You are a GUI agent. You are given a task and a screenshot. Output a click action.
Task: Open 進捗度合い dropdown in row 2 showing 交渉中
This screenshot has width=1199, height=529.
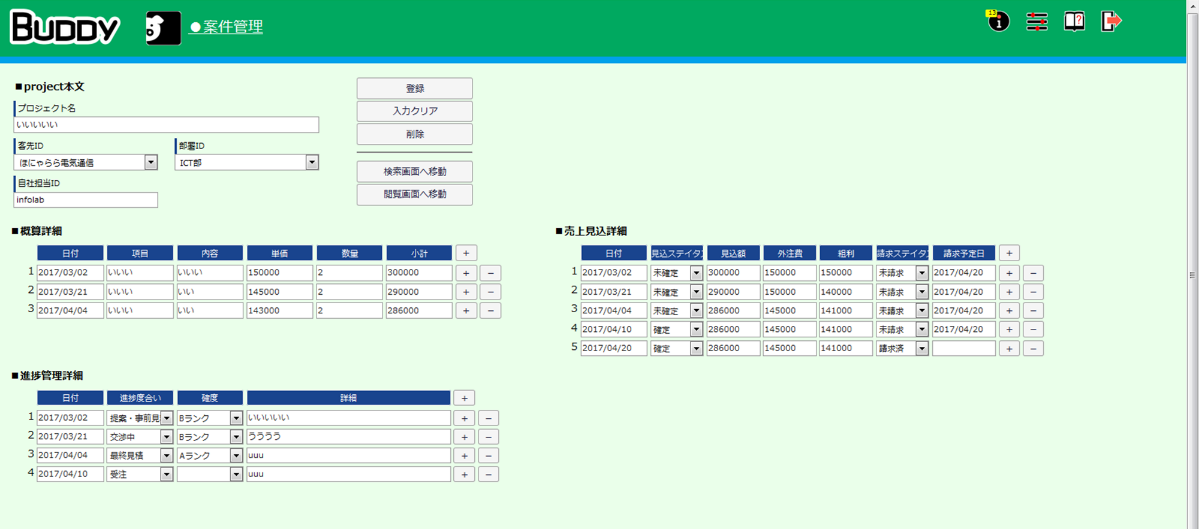coord(166,437)
